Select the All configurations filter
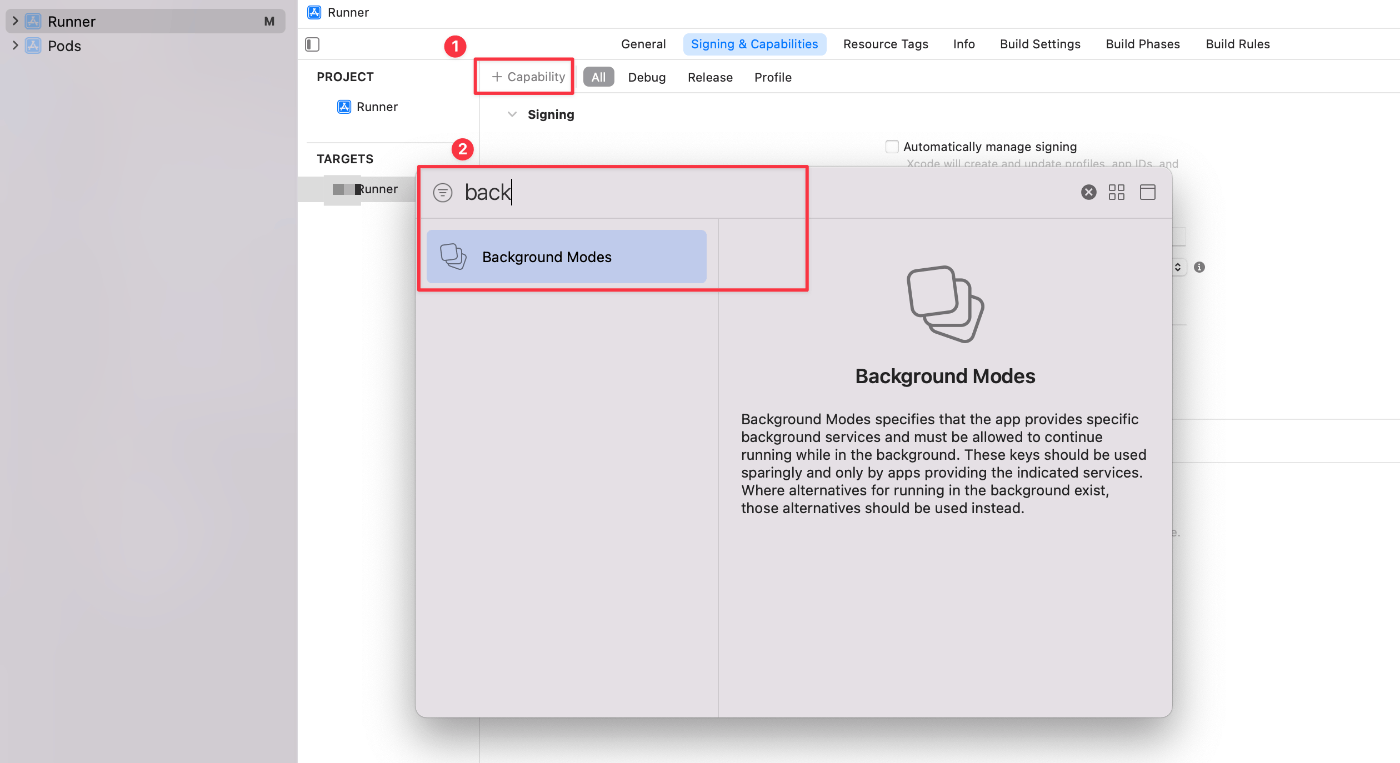The height and width of the screenshot is (763, 1400). [598, 77]
